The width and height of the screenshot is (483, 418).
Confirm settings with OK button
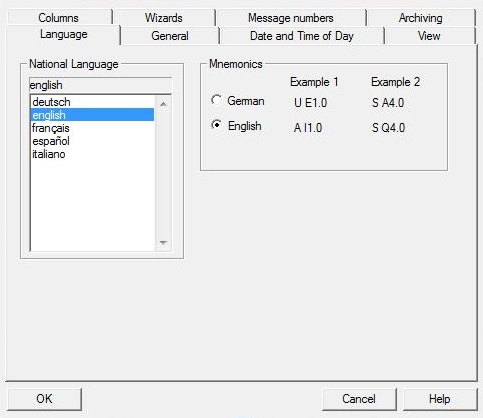point(44,399)
